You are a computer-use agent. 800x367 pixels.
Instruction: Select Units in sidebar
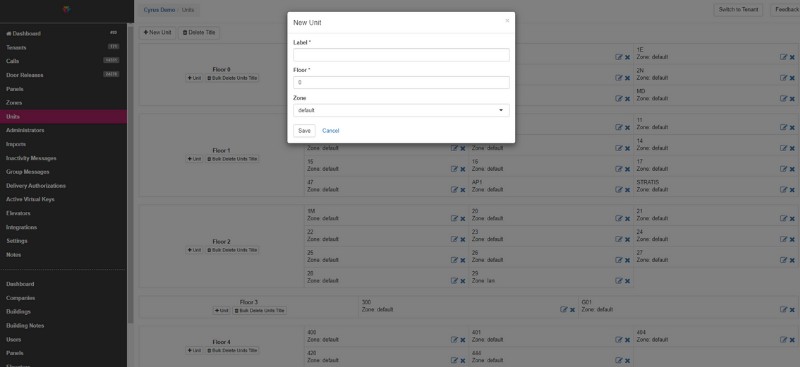[x=63, y=116]
